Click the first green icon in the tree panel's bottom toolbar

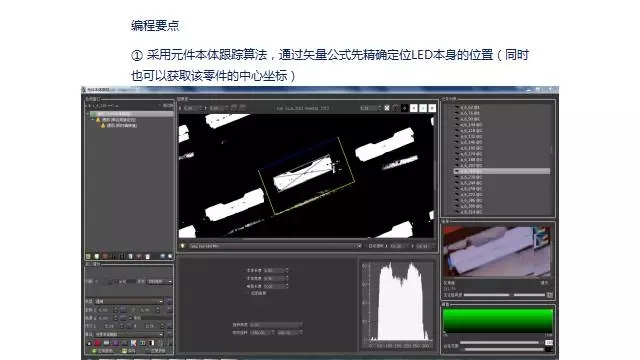[88, 256]
